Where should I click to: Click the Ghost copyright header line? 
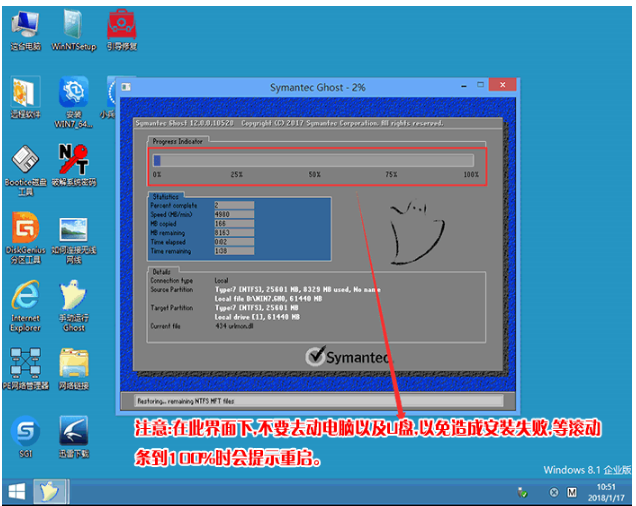point(289,123)
